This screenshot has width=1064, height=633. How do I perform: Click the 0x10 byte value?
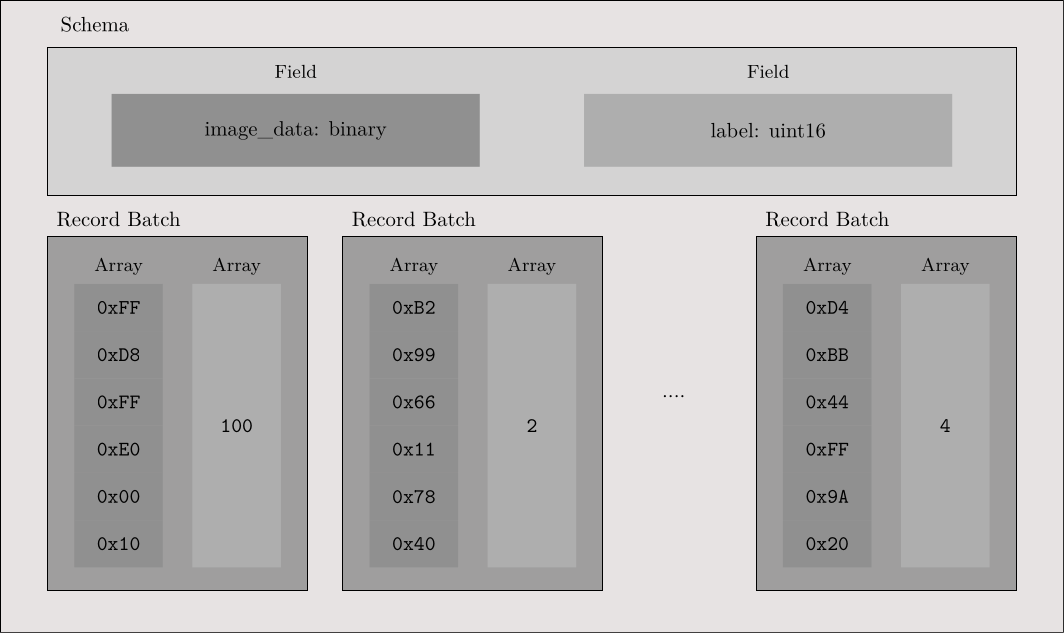118,544
